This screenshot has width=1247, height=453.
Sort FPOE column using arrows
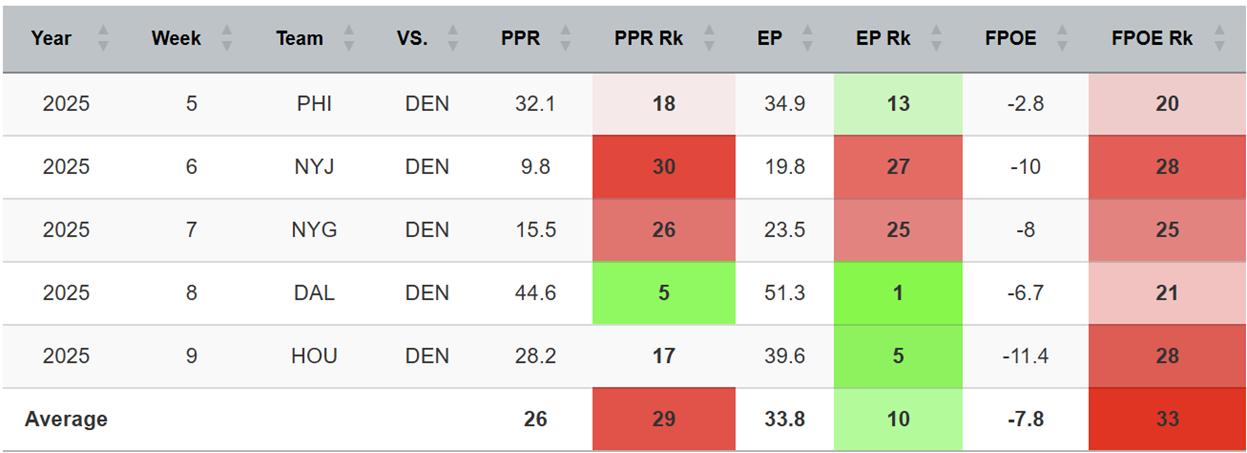click(x=1061, y=39)
